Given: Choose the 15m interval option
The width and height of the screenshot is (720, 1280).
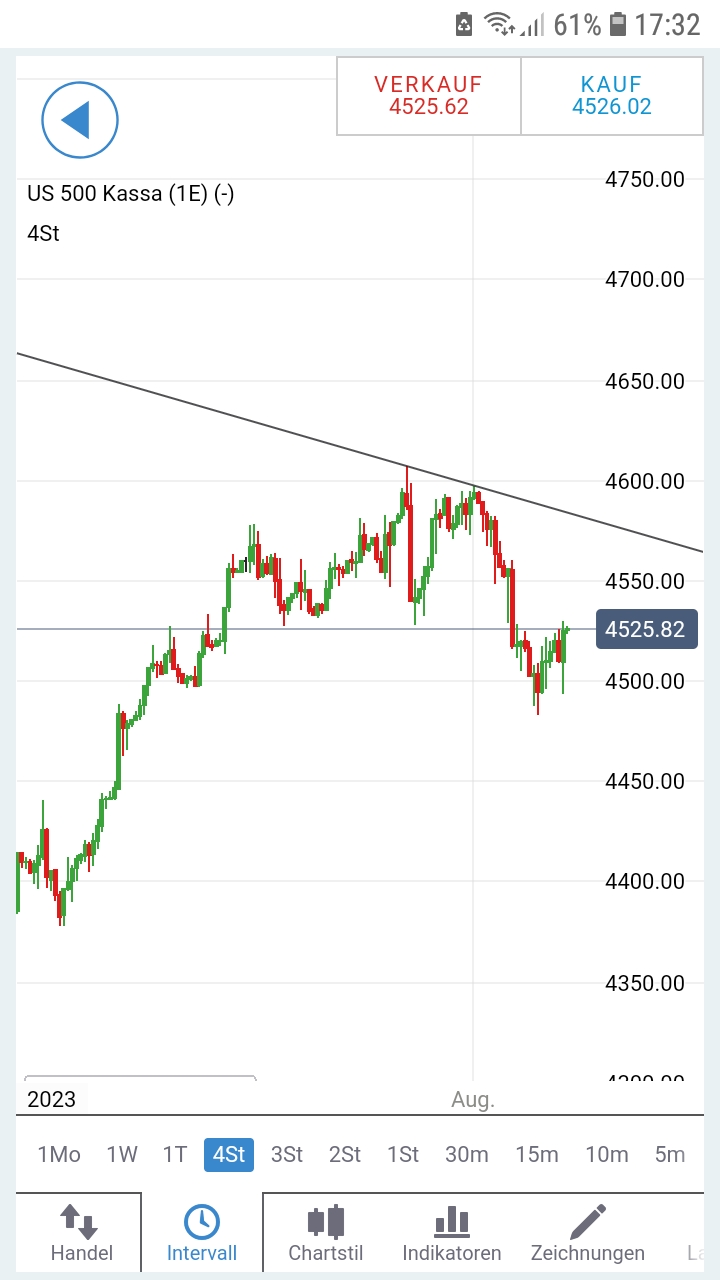Looking at the screenshot, I should pos(537,1155).
